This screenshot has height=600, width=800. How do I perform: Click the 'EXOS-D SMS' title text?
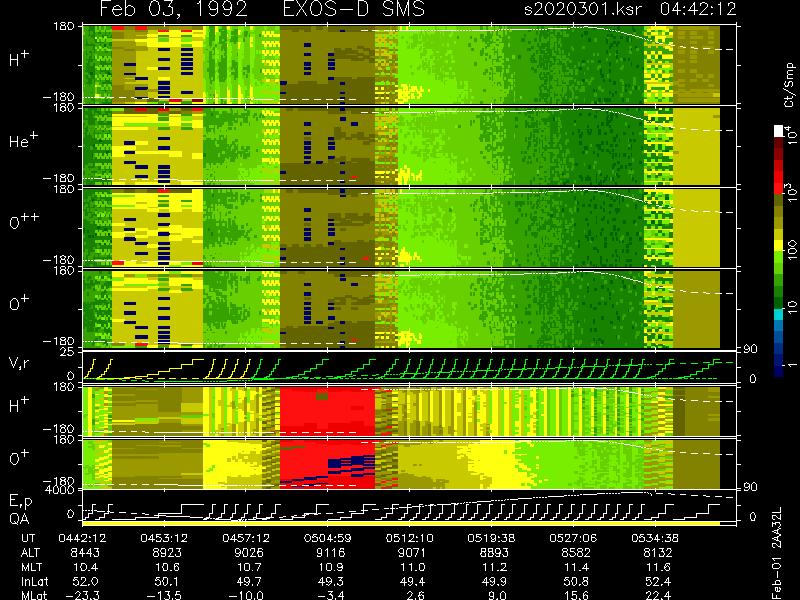354,9
